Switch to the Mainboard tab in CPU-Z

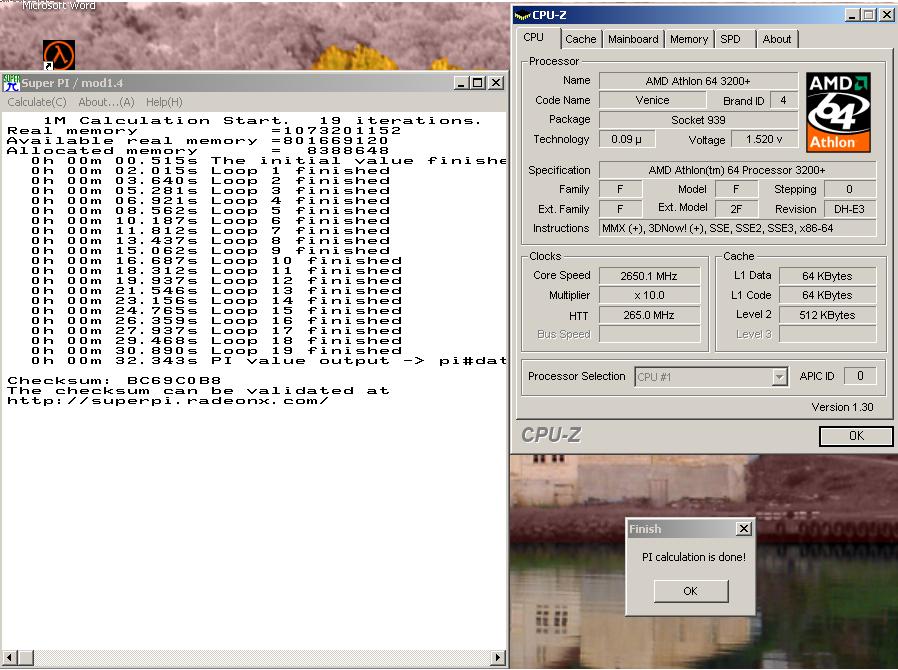click(x=633, y=39)
